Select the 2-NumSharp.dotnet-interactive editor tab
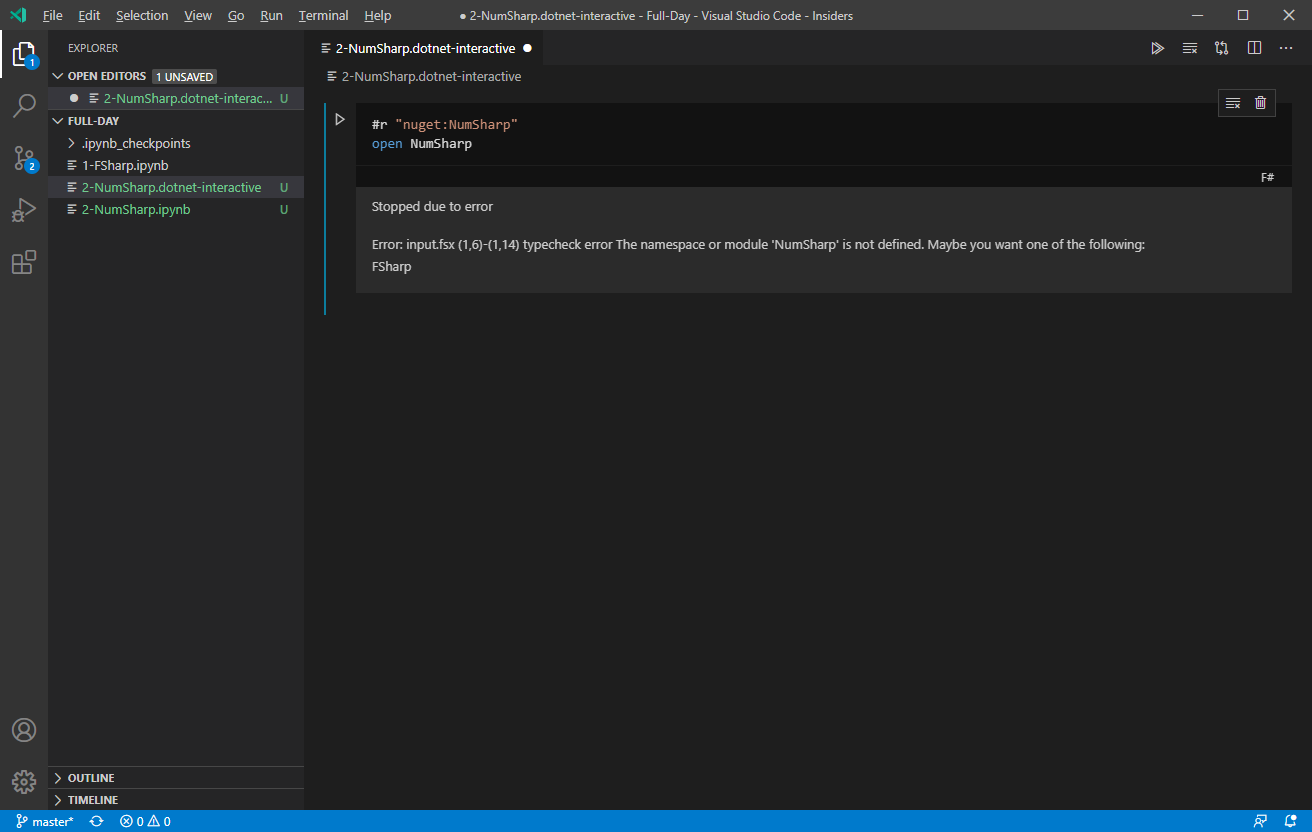 (426, 48)
